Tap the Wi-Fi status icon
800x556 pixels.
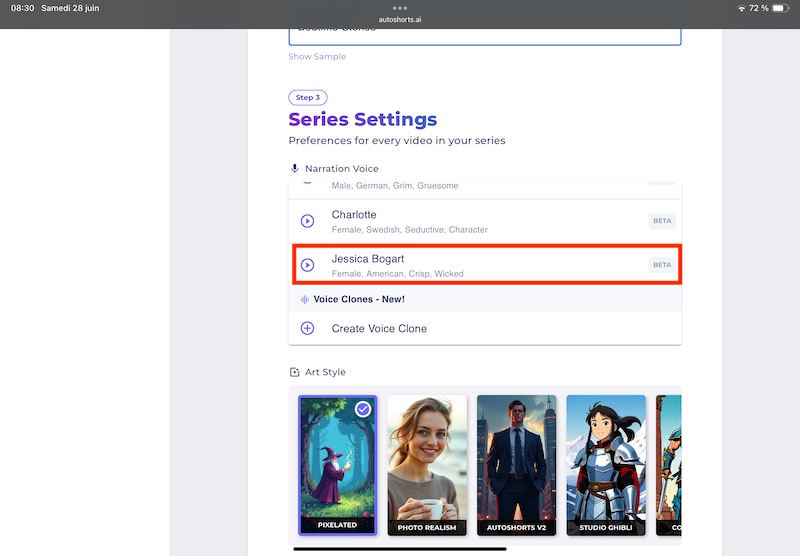[x=741, y=8]
